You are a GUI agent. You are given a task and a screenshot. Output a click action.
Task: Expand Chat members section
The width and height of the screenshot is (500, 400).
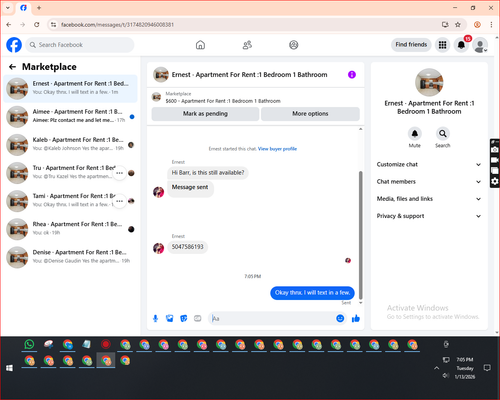click(x=429, y=182)
